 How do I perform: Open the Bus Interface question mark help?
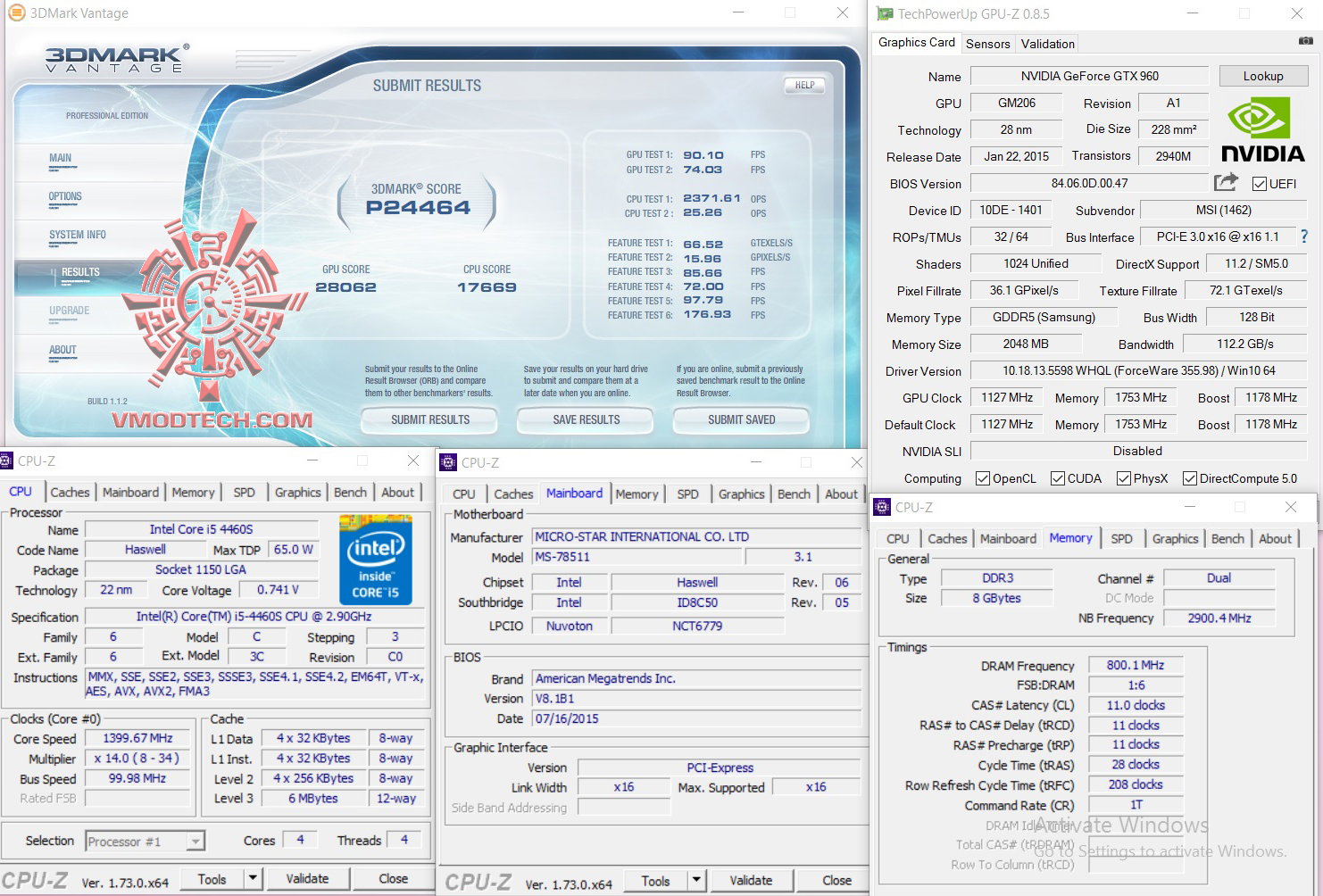point(1304,236)
